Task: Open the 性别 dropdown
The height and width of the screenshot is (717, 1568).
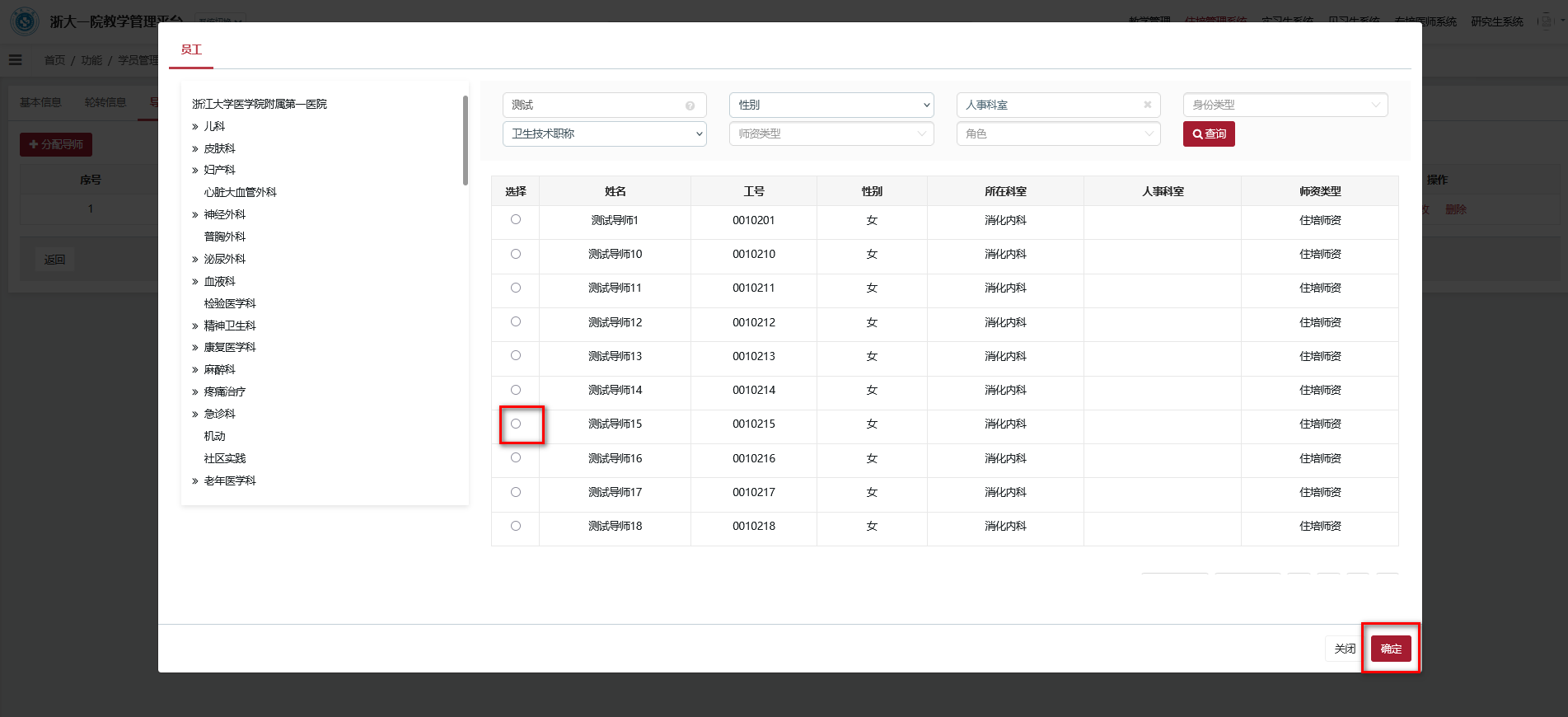Action: pos(831,105)
